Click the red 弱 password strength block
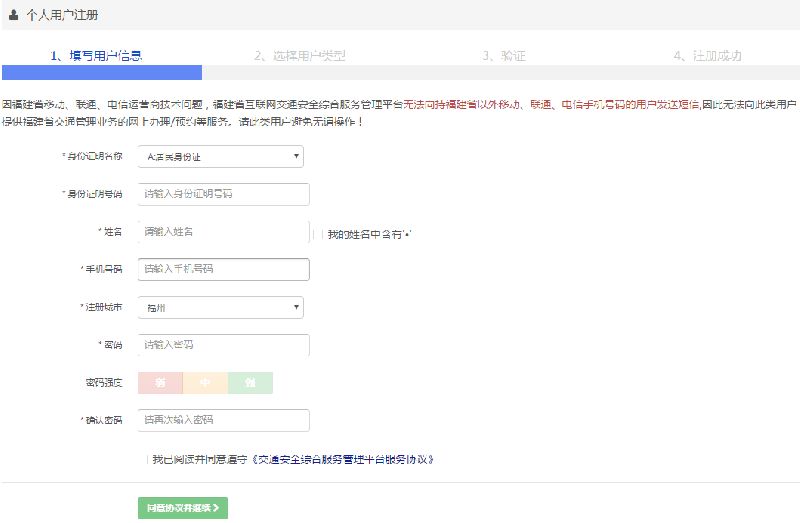 point(160,383)
